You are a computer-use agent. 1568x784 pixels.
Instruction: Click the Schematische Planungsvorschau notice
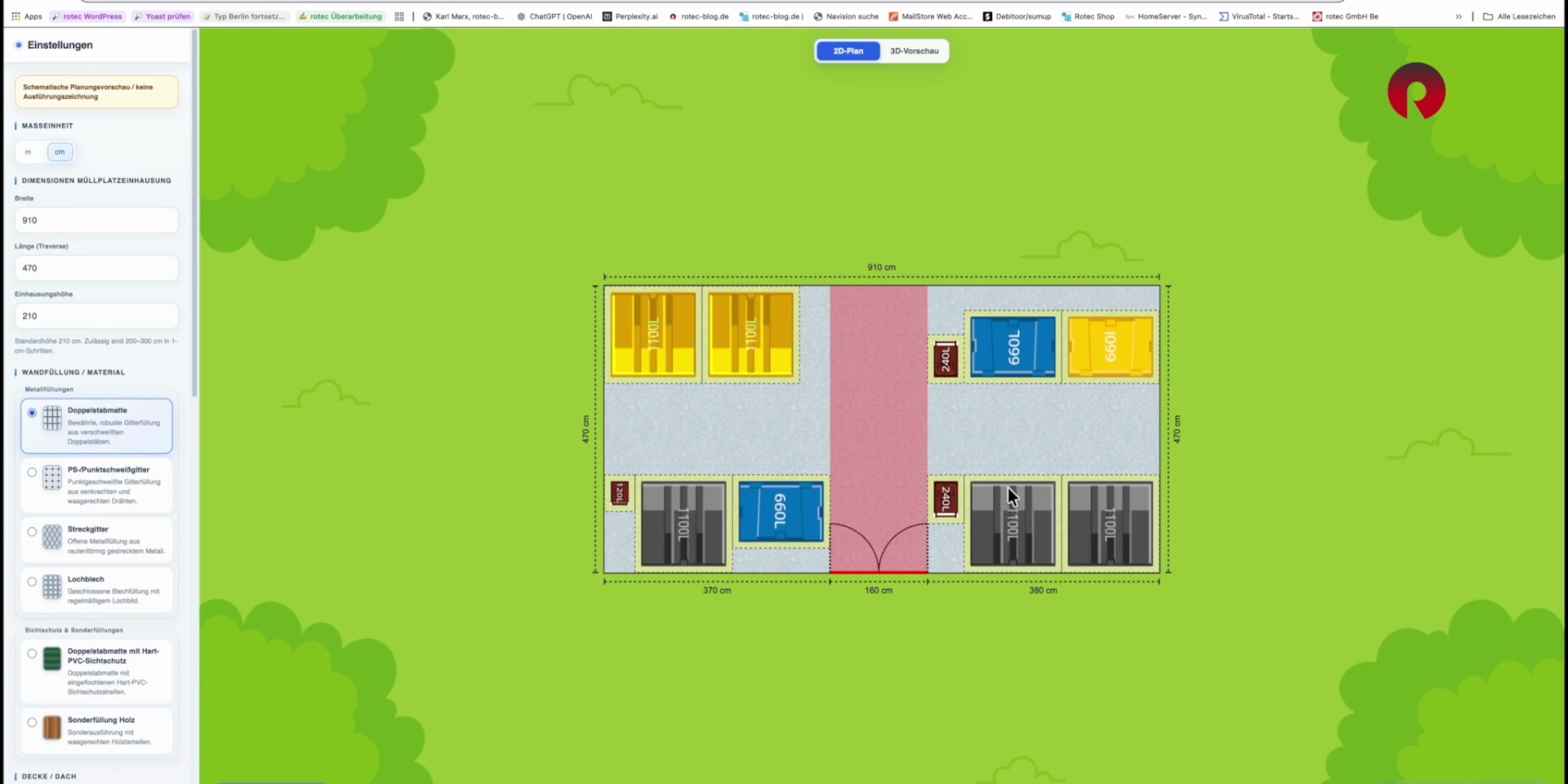(x=96, y=91)
